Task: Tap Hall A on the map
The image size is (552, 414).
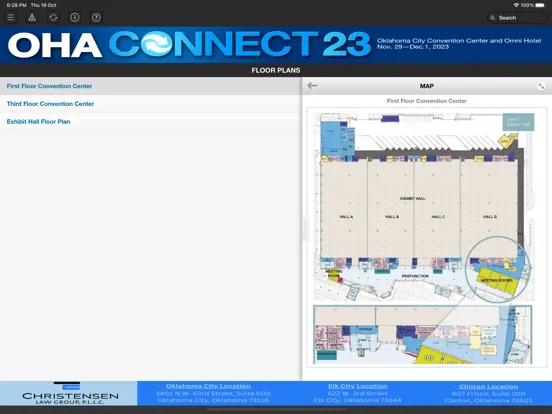Action: pos(346,217)
